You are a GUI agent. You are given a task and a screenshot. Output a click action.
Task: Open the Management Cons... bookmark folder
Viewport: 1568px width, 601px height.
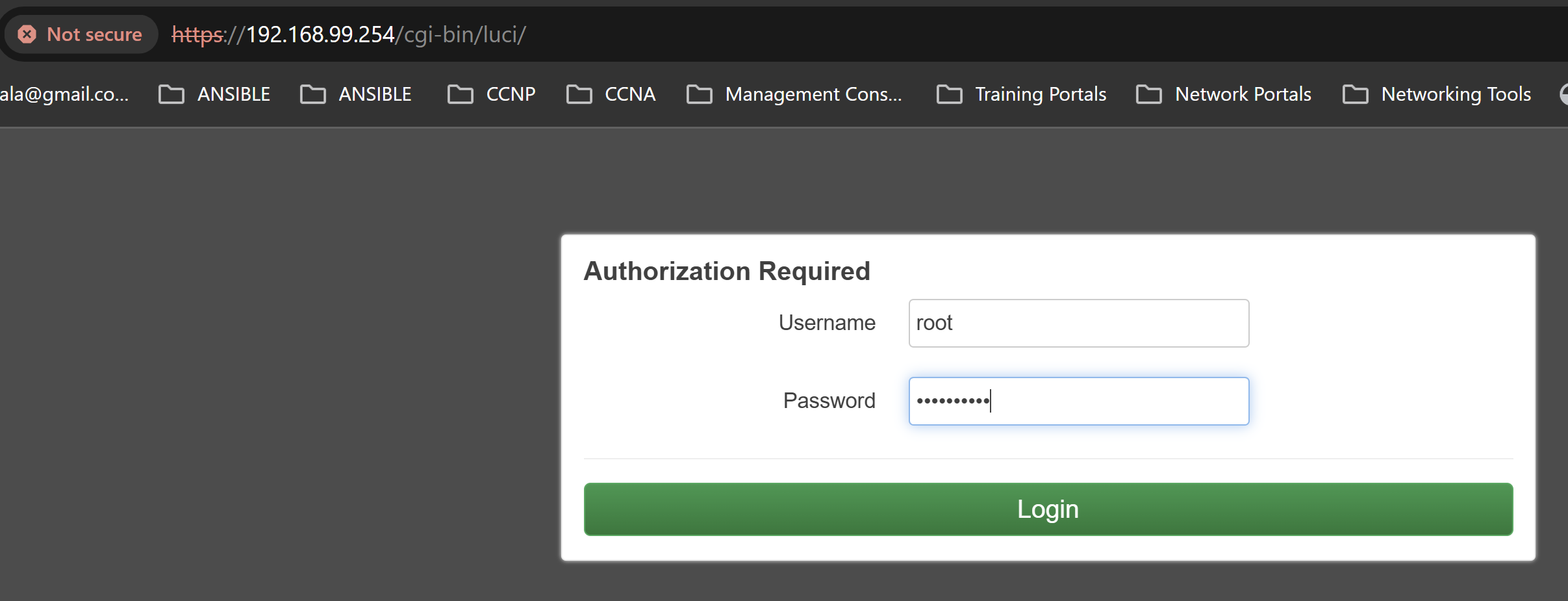click(794, 94)
